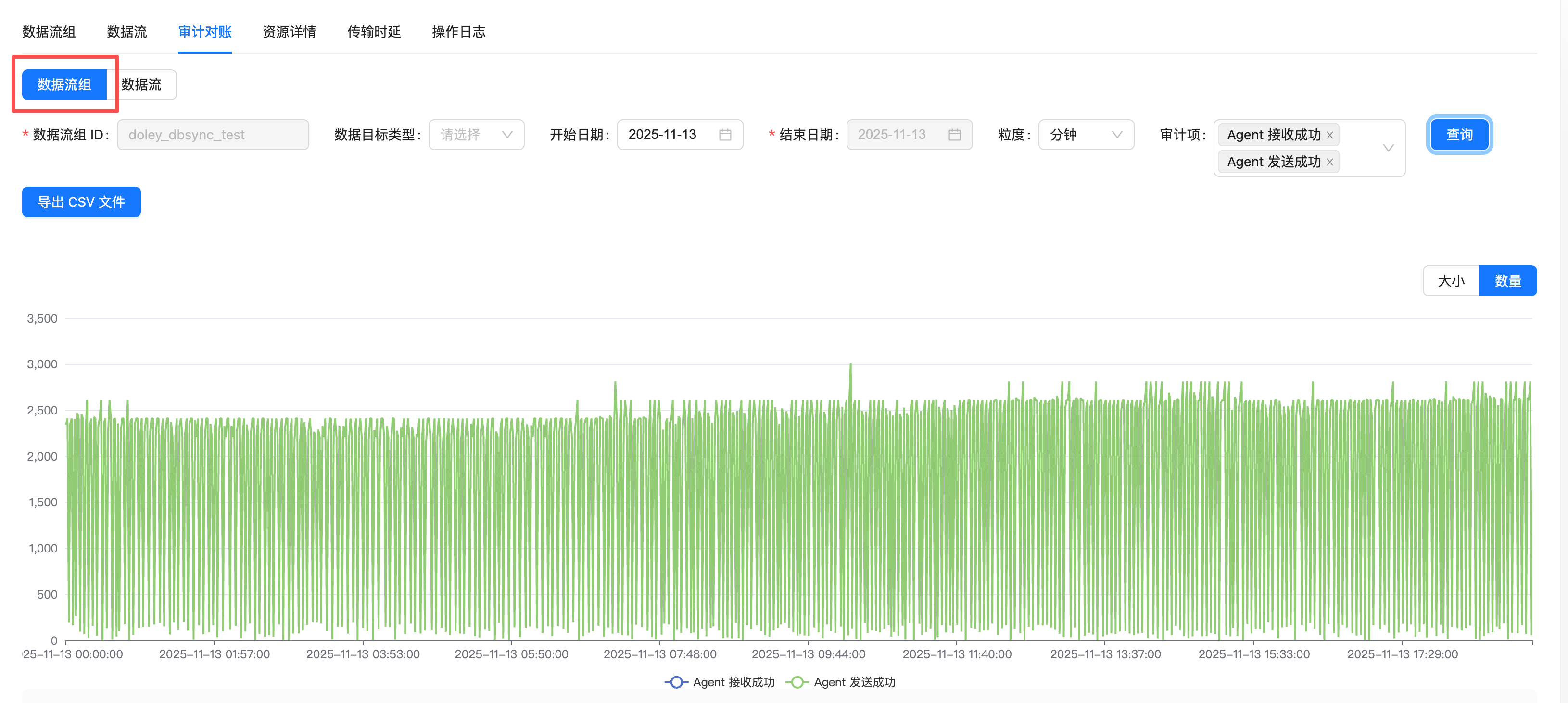Toggle Agent 接收成功 legend marker
Image resolution: width=1568 pixels, height=703 pixels.
pos(676,682)
